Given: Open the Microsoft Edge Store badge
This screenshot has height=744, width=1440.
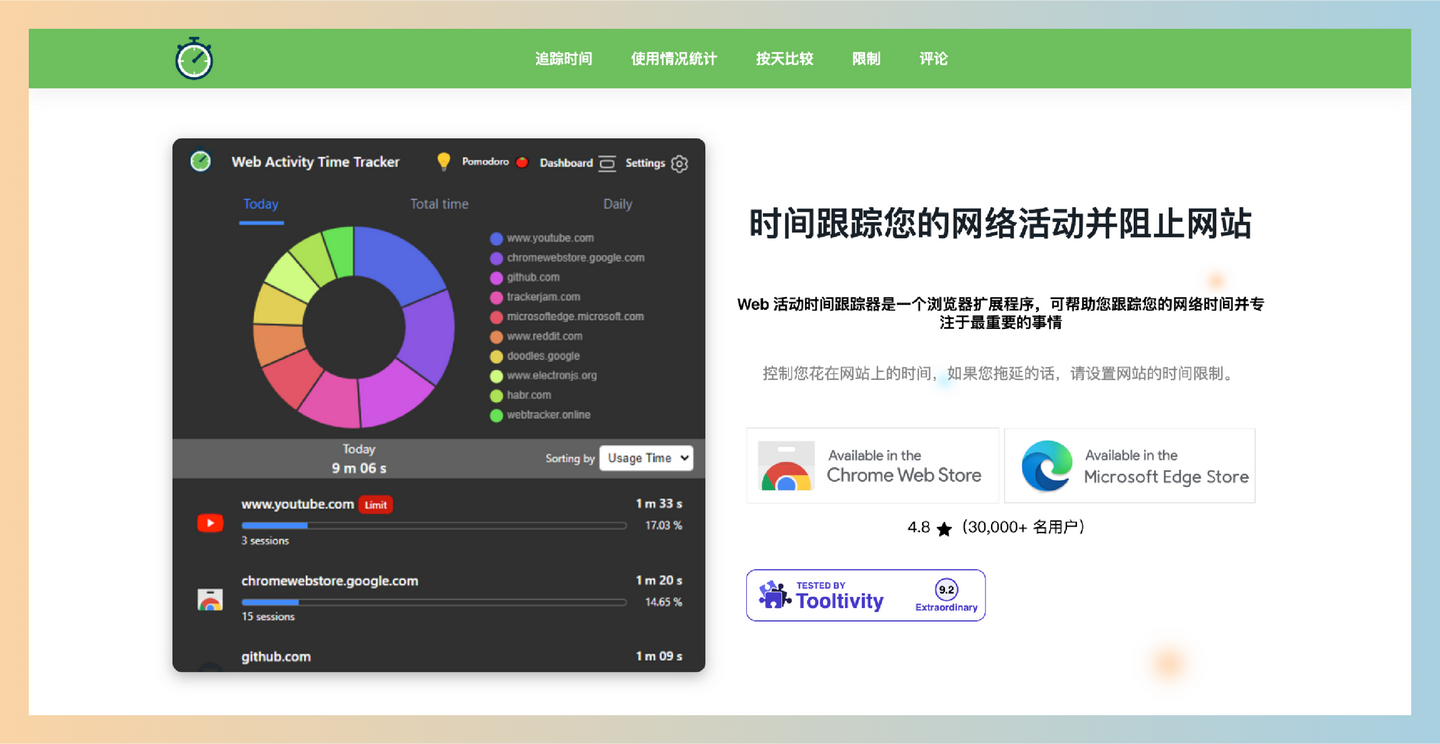Looking at the screenshot, I should tap(1129, 465).
